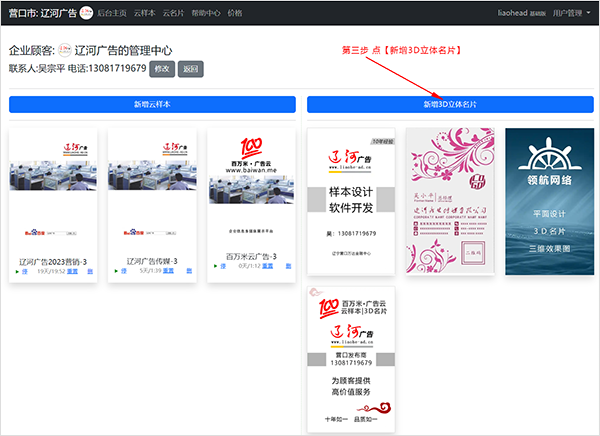Open the 价格 page in navbar
Viewport: 600px width, 436px height.
[x=235, y=13]
